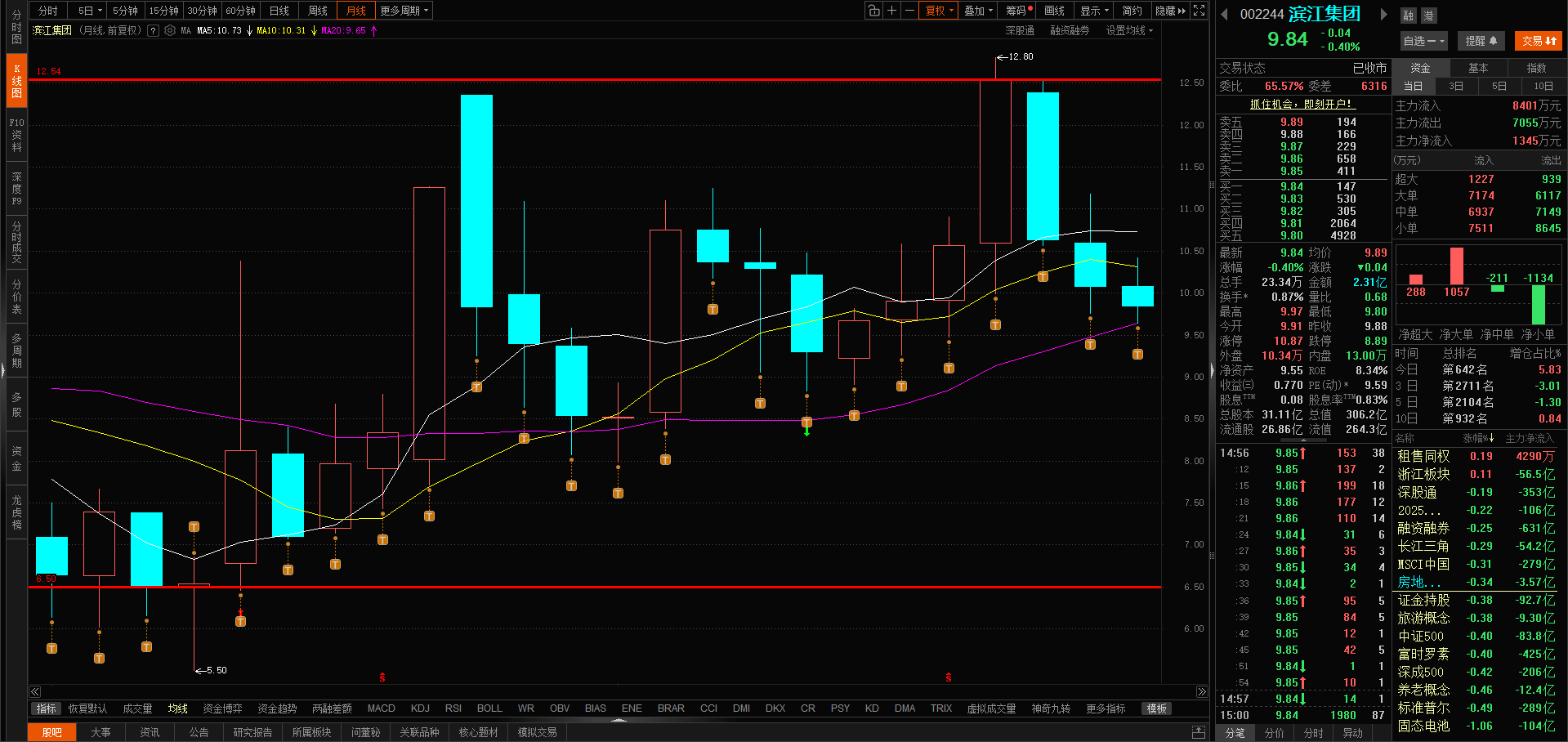The height and width of the screenshot is (742, 1568).
Task: Toggle the 画线 drawing tools
Action: 1055,11
